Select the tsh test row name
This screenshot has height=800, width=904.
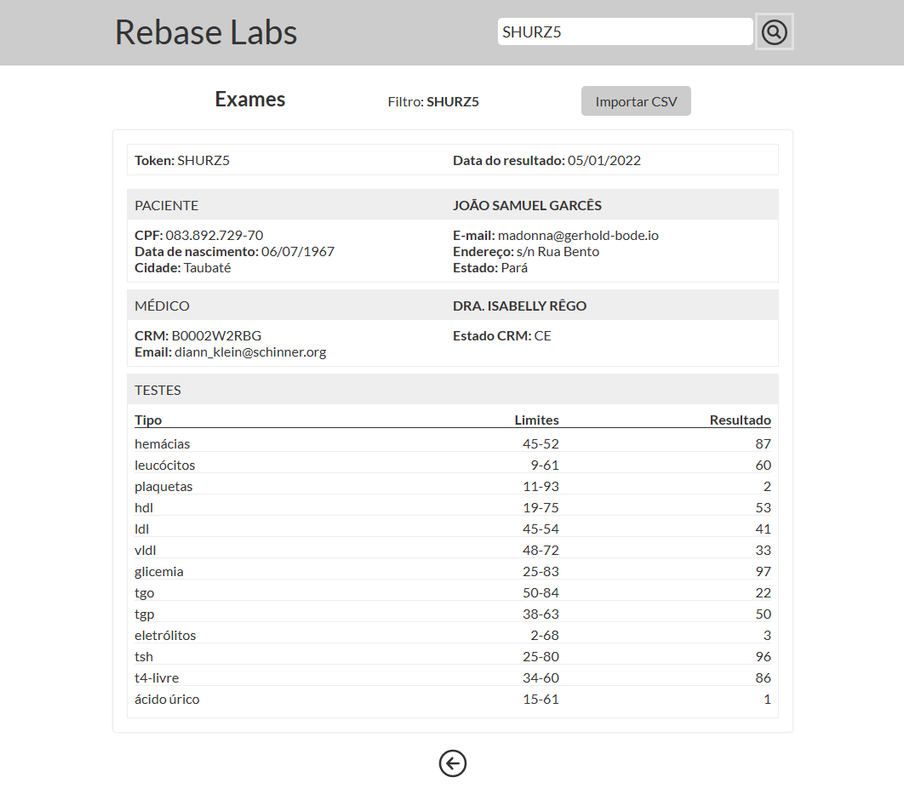[144, 657]
